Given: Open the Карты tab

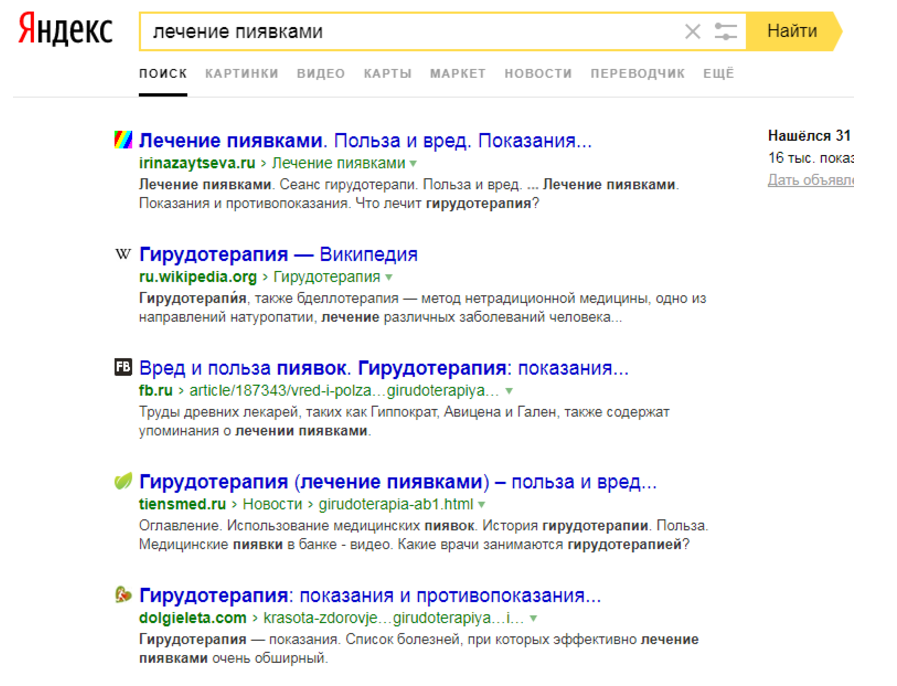Looking at the screenshot, I should (388, 74).
